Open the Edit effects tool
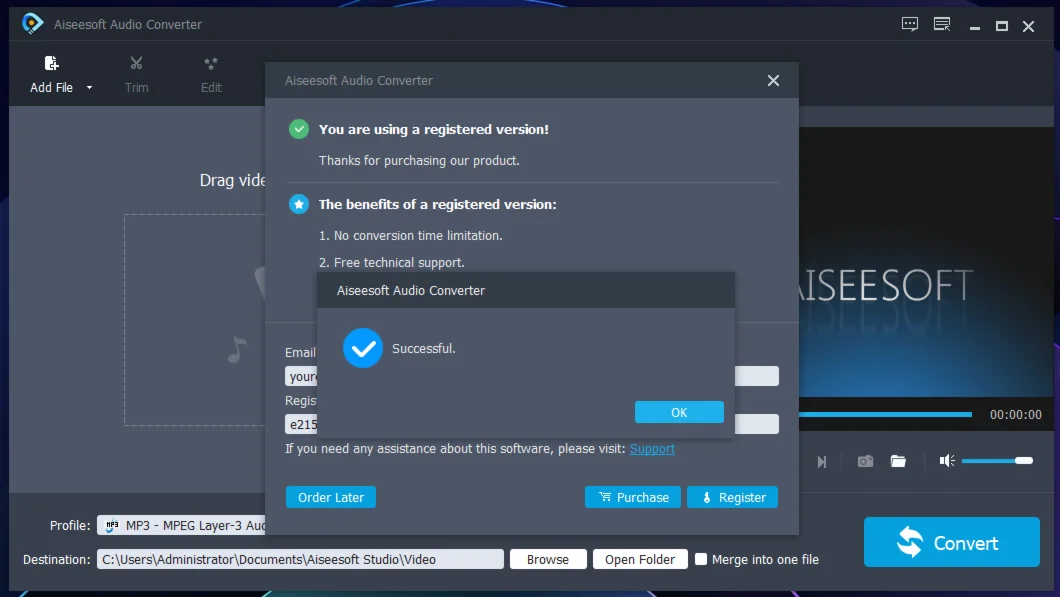This screenshot has height=597, width=1060. [x=211, y=74]
